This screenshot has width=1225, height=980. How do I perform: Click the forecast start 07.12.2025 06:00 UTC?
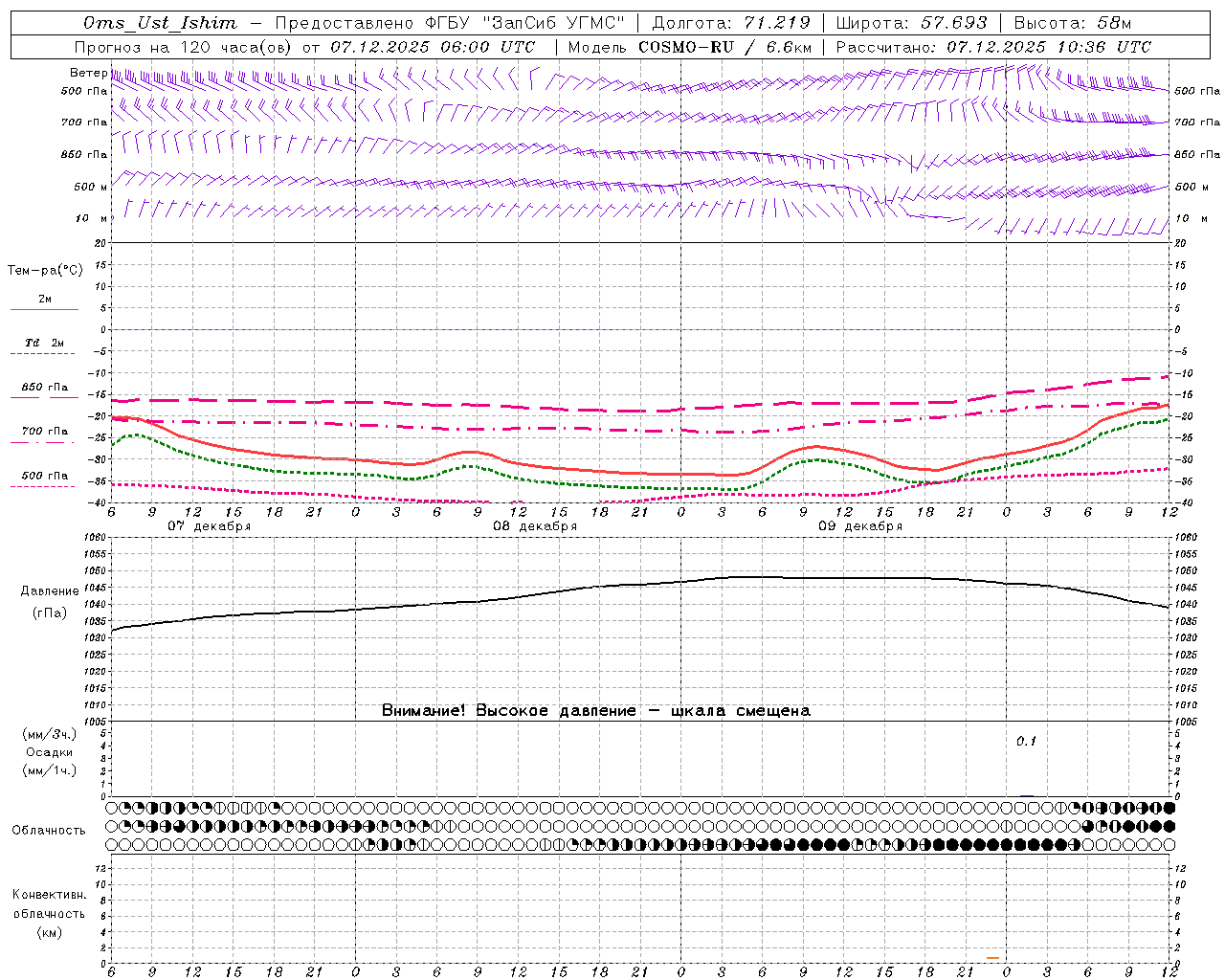(x=433, y=47)
